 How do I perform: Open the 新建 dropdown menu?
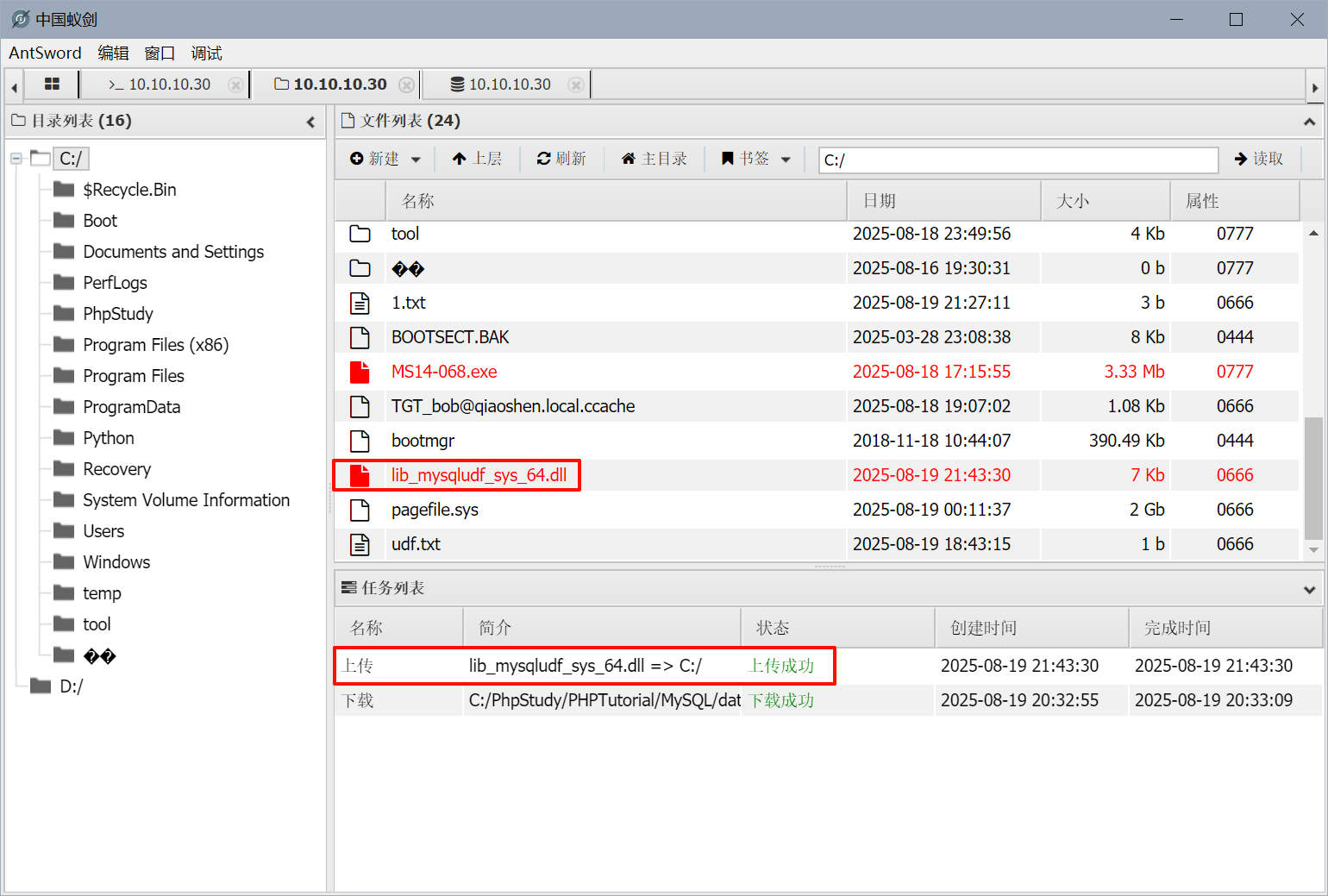[385, 159]
